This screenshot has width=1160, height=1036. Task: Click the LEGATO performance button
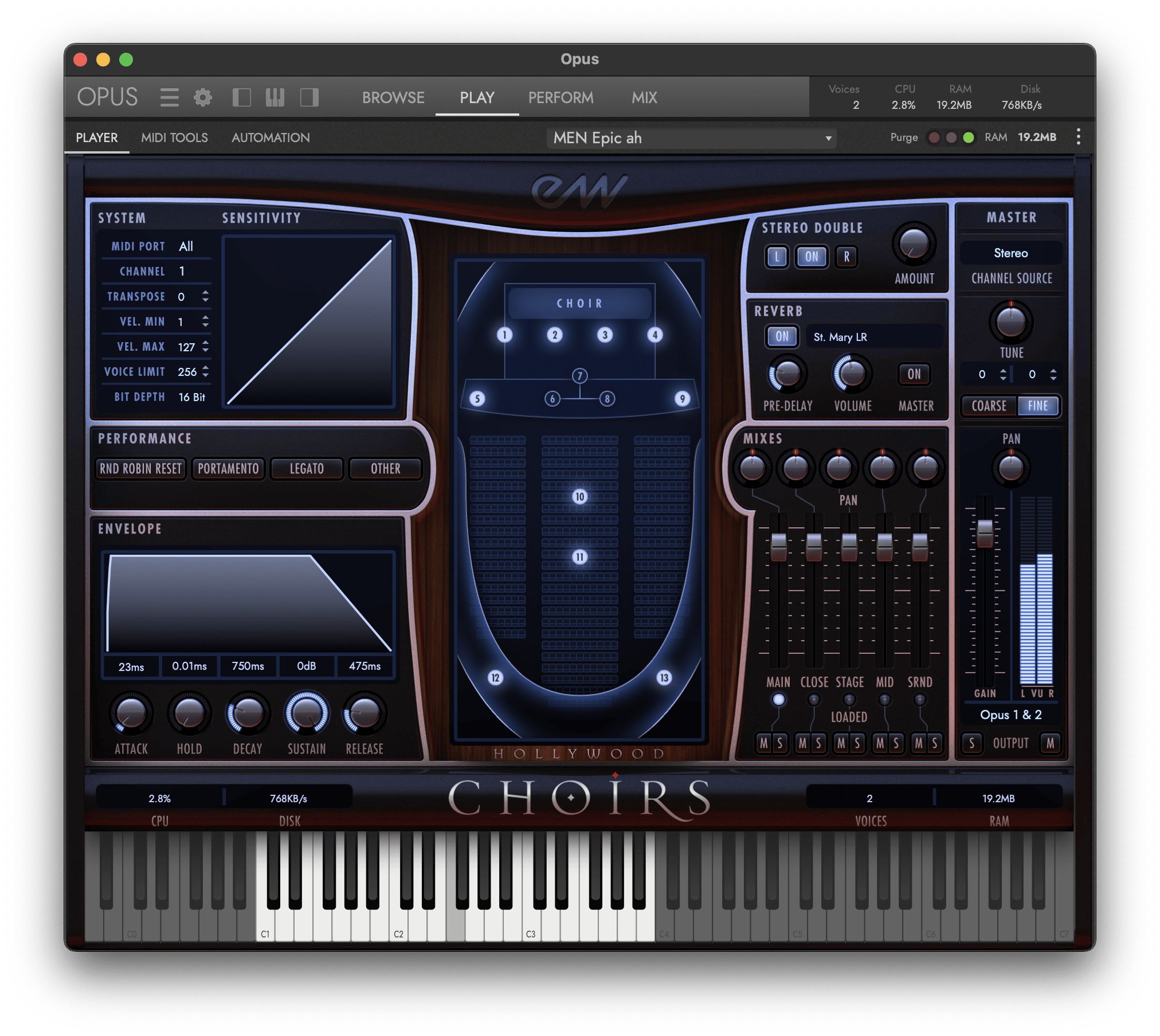(307, 469)
